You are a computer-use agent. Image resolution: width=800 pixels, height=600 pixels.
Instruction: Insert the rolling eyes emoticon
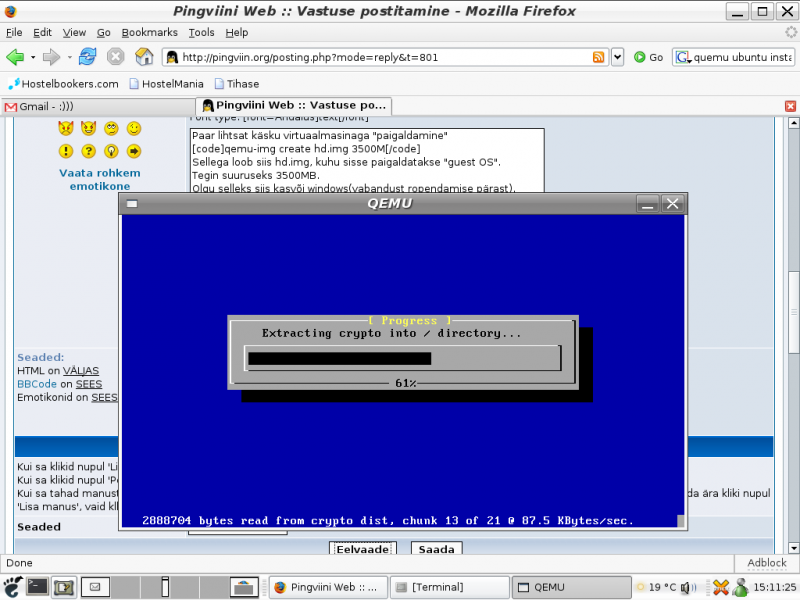tap(111, 128)
